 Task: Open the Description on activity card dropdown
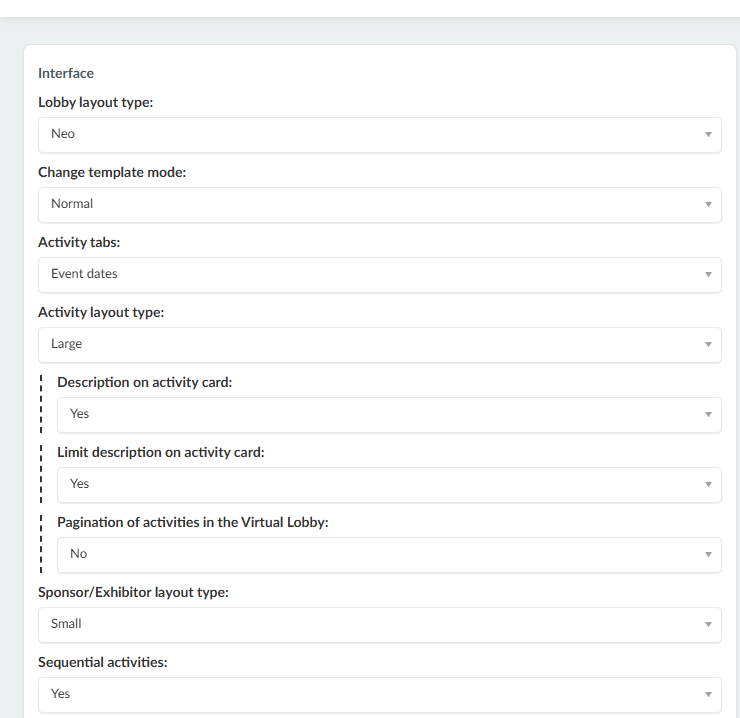point(389,414)
